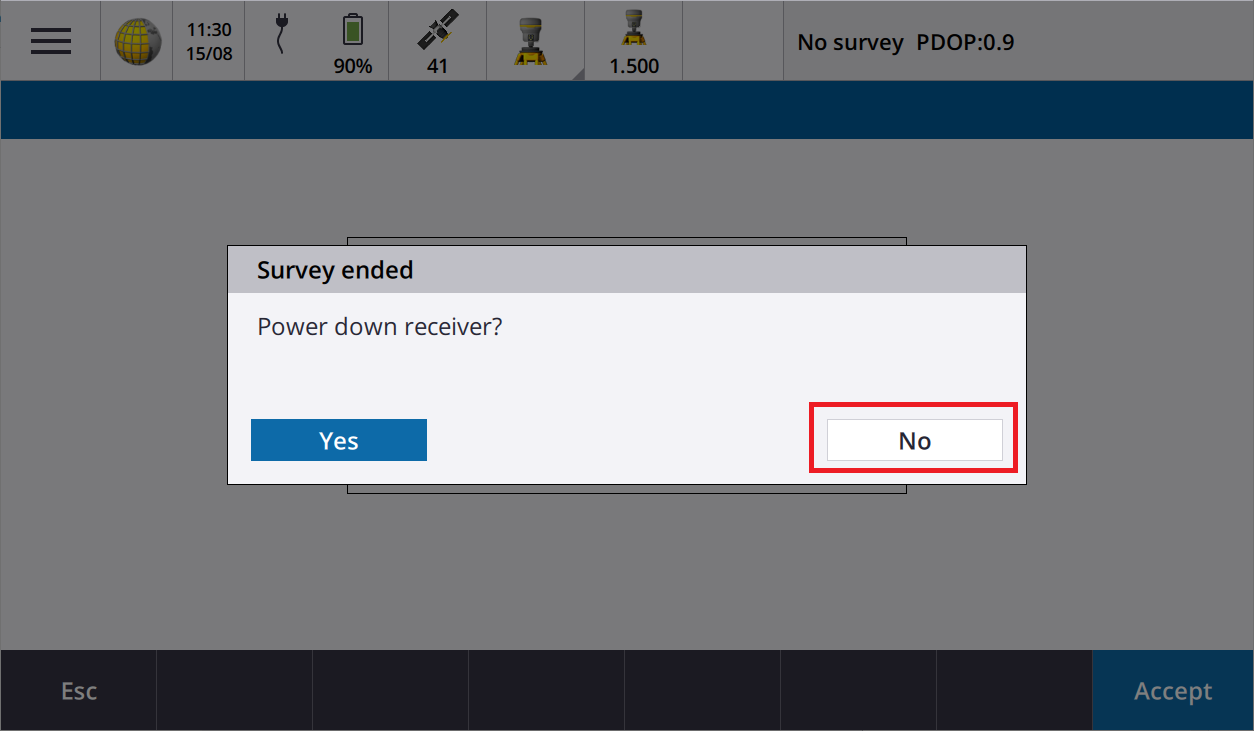Open the antenna height icon labeled 1.500
The width and height of the screenshot is (1254, 731).
point(634,41)
